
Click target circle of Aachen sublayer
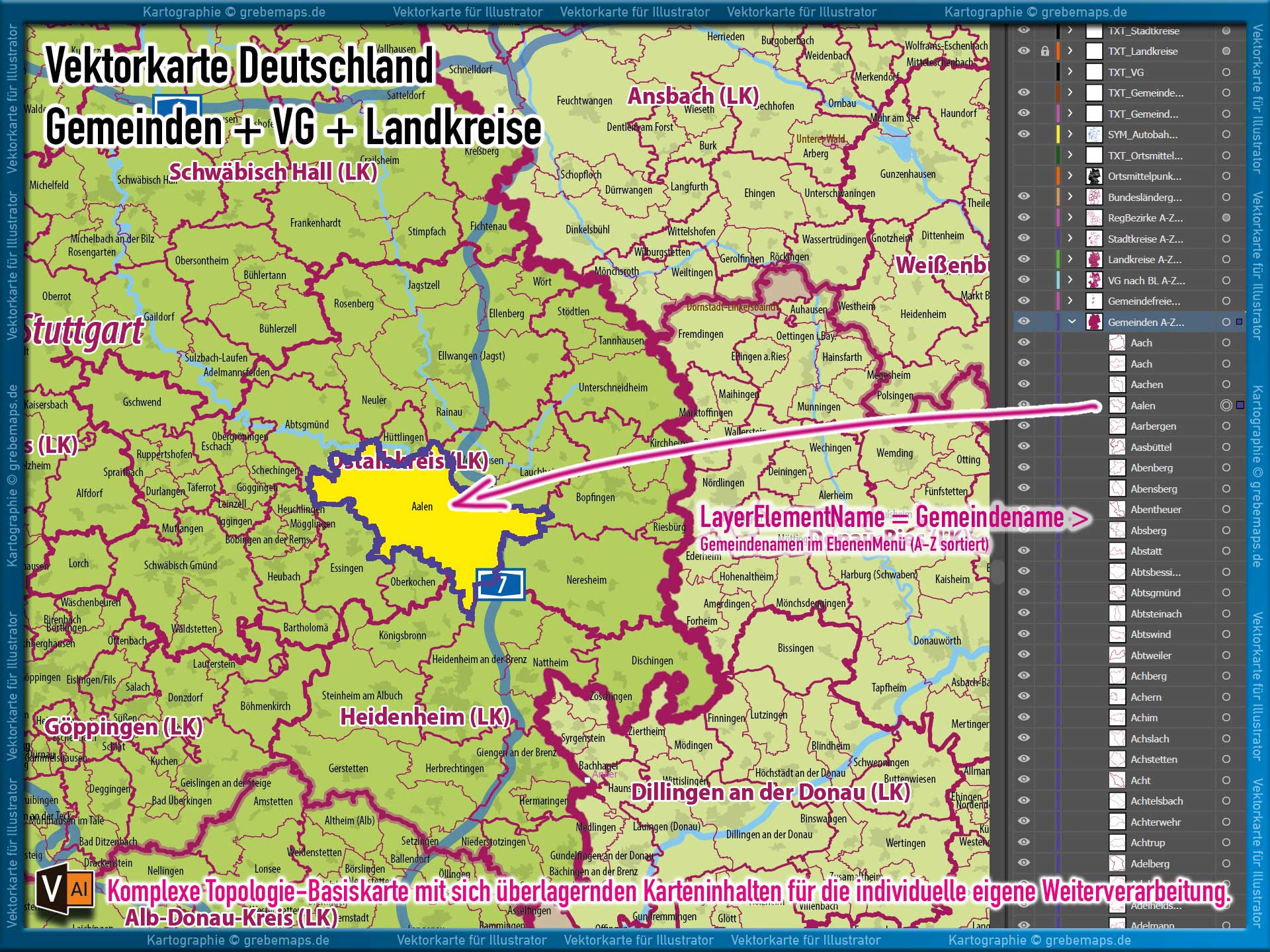(x=1226, y=384)
